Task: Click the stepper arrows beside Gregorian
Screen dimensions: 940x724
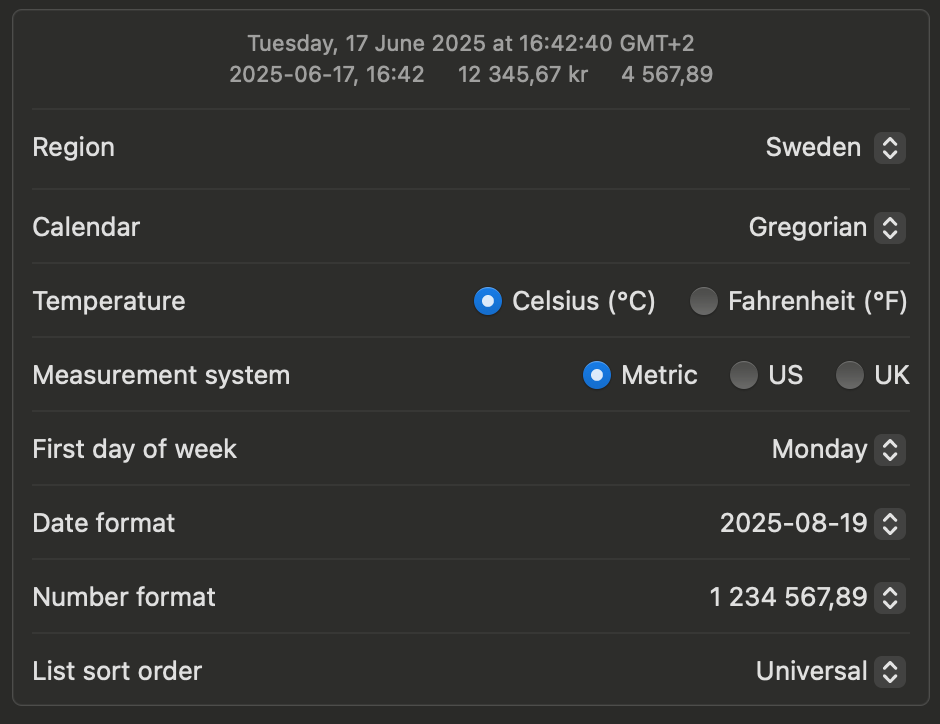Action: (x=890, y=228)
